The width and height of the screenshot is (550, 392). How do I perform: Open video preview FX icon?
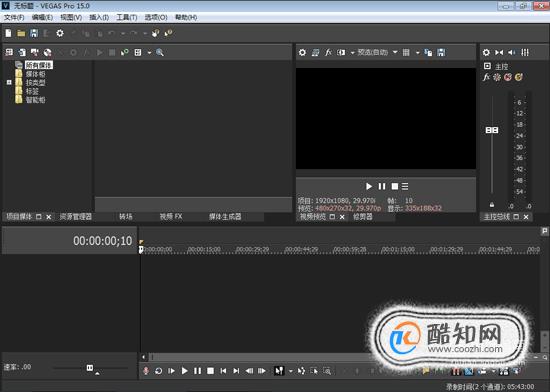tap(328, 53)
